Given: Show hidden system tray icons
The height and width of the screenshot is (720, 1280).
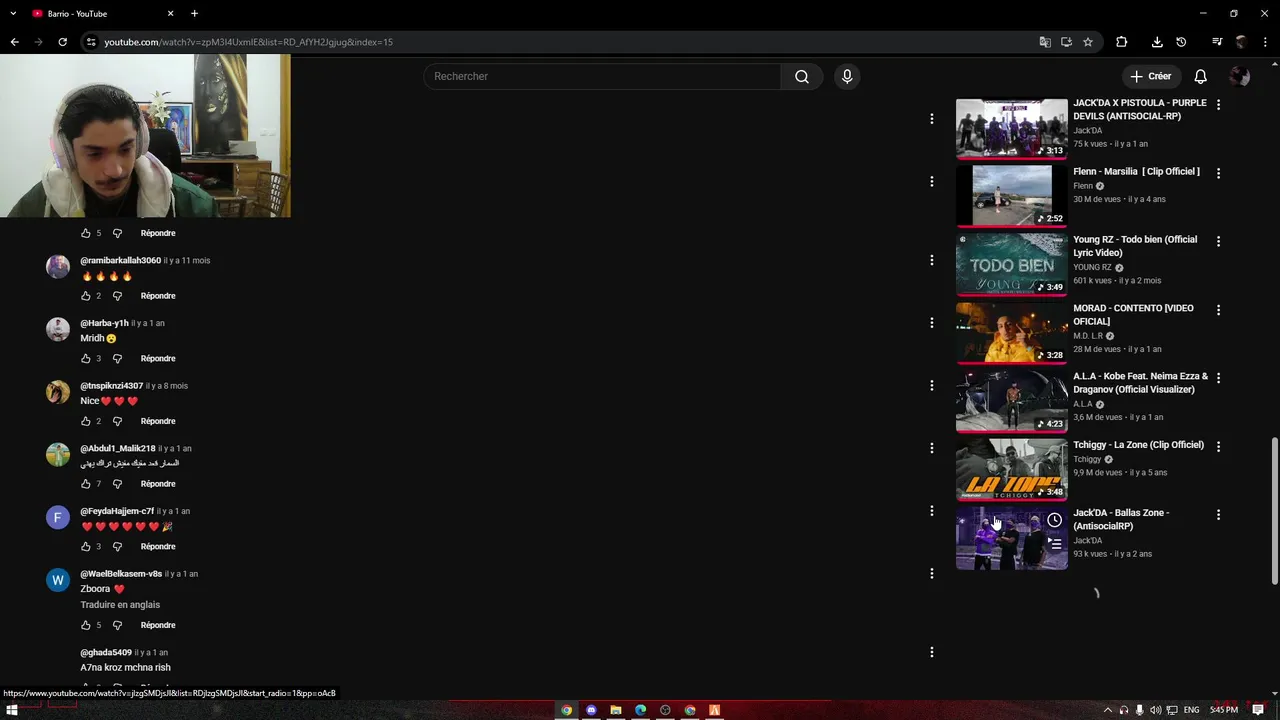Looking at the screenshot, I should coord(1107,710).
